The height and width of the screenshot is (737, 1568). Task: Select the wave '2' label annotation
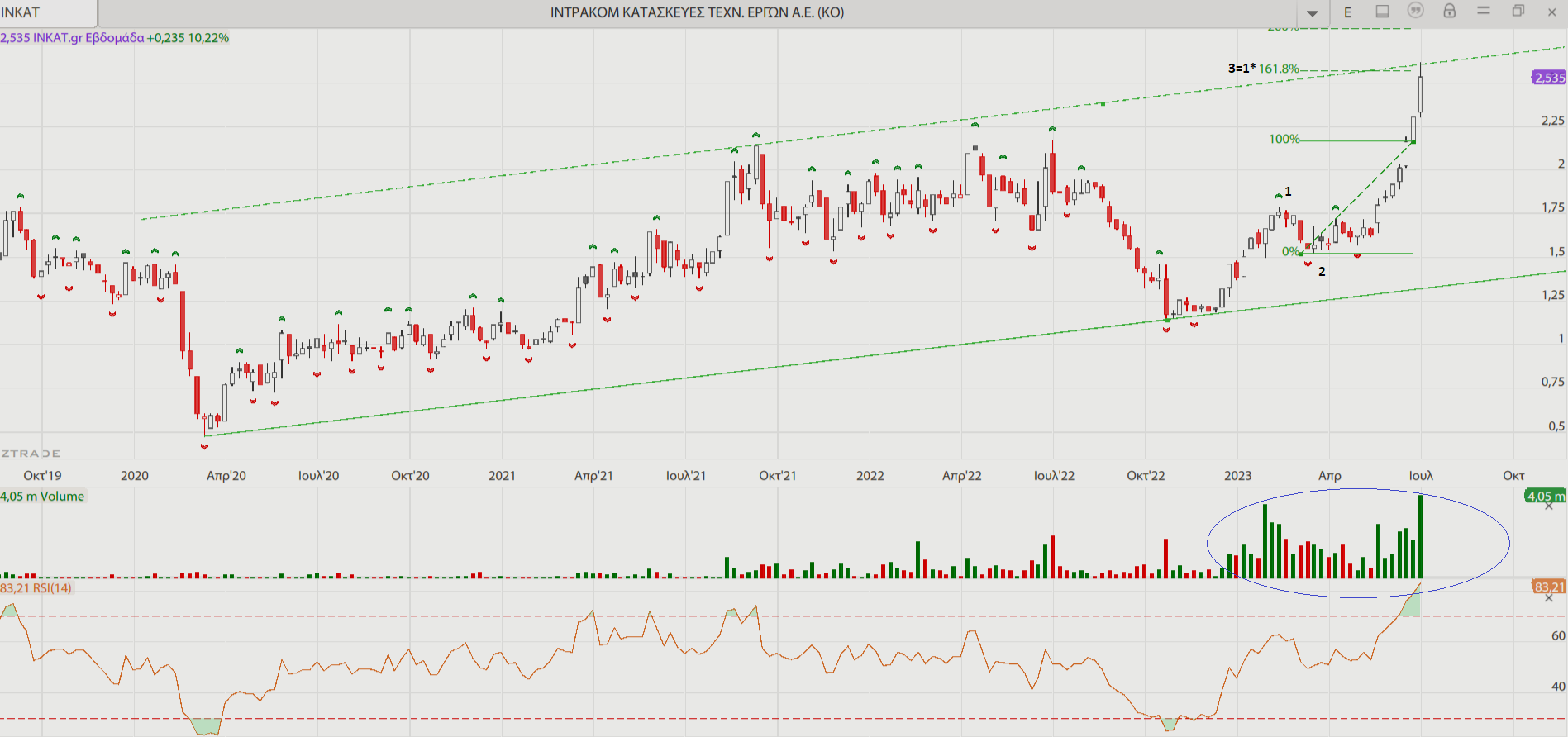point(1322,271)
